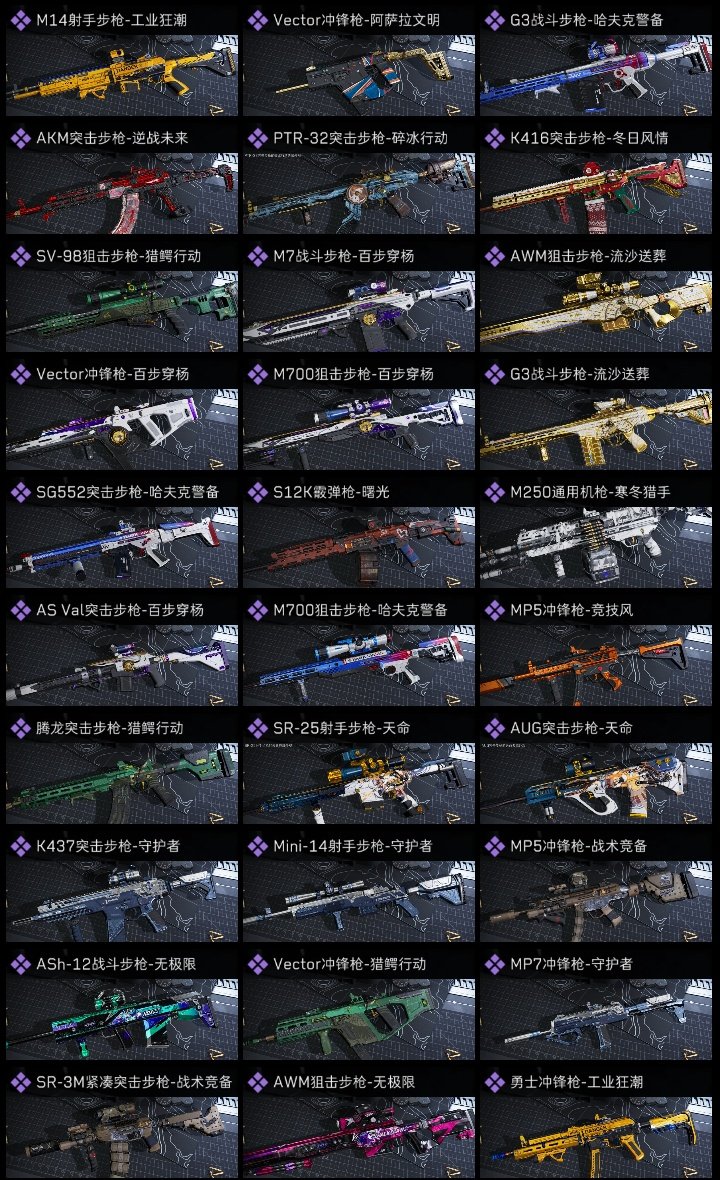Open the K416突击步枪-冬日风情 skin preview
This screenshot has width=720, height=1180.
click(596, 193)
